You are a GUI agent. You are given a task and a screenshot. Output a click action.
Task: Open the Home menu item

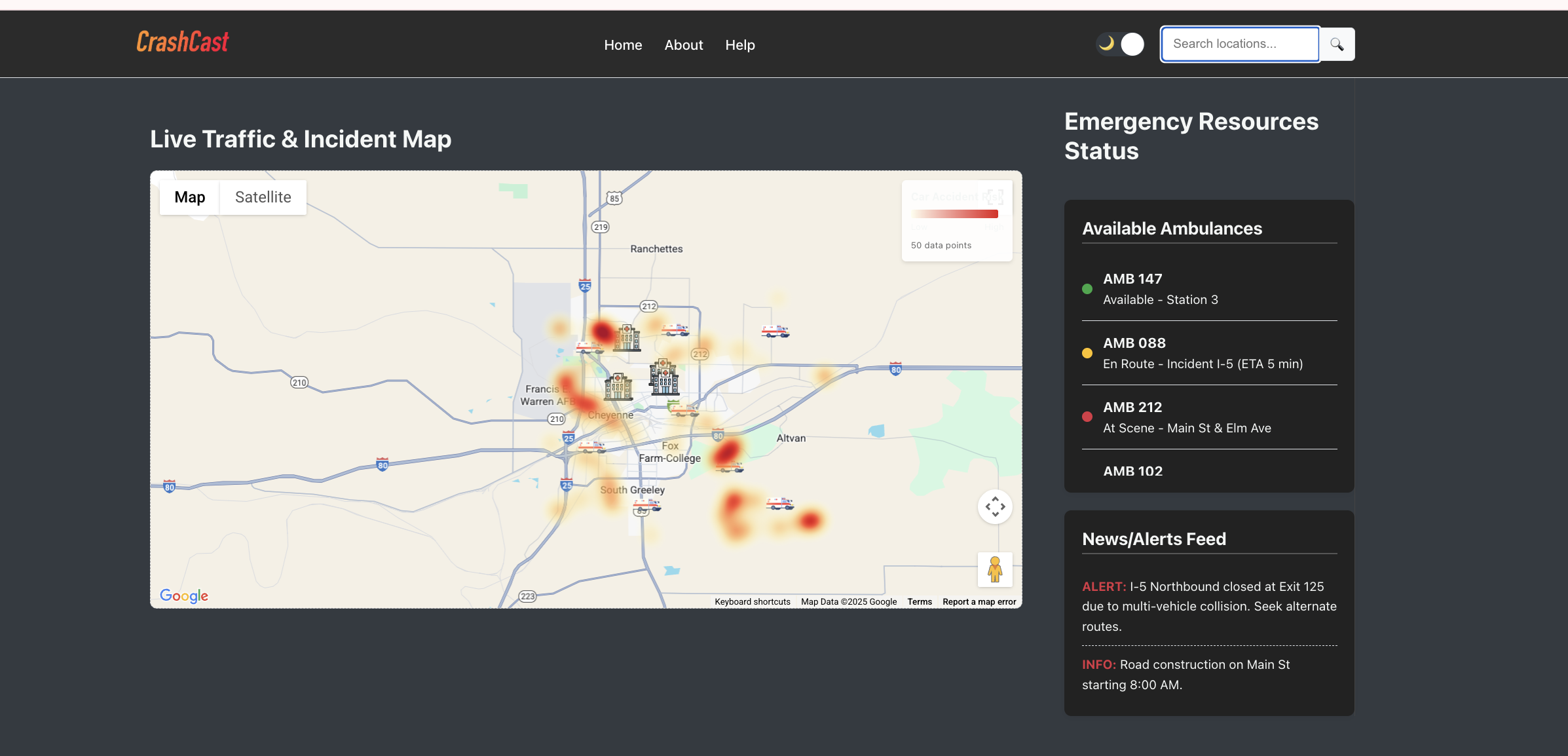(622, 45)
